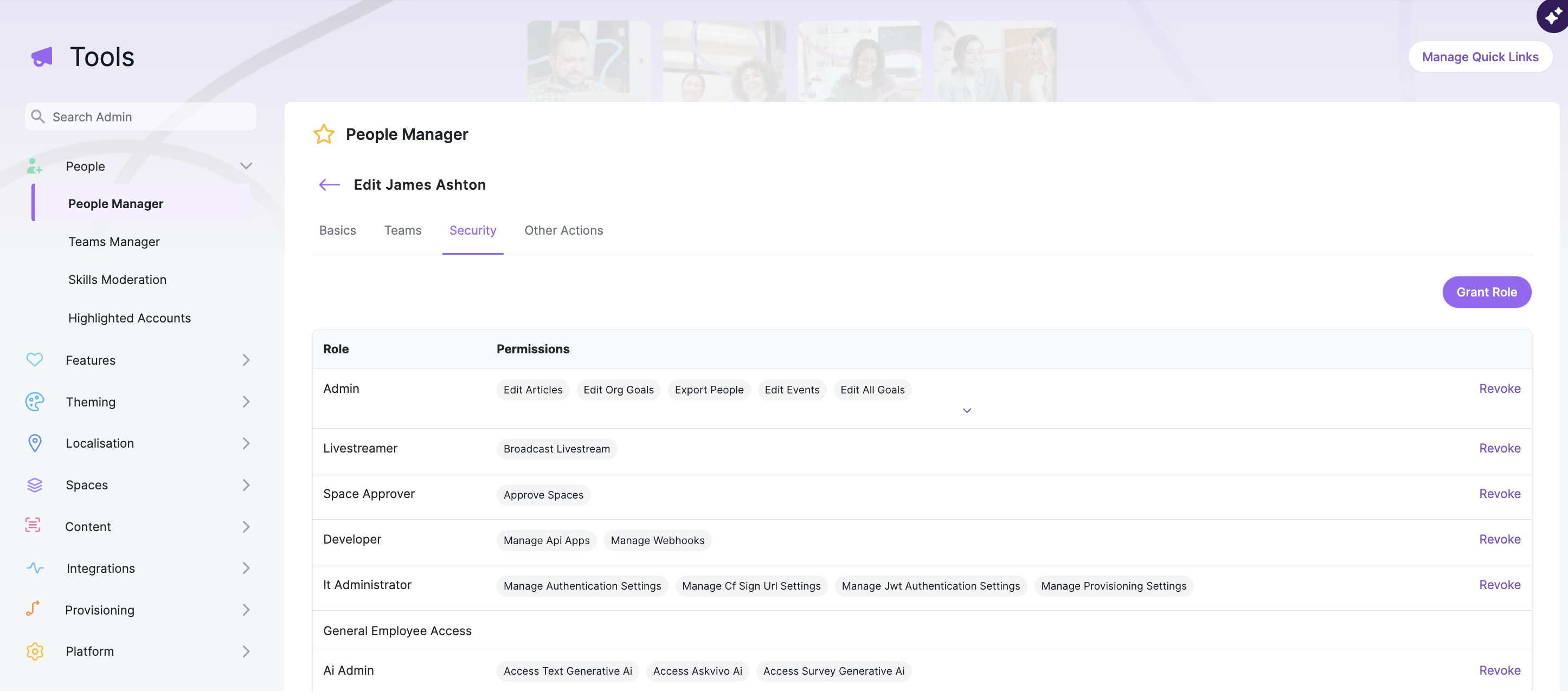Click the Role column header
1568x698 pixels.
coord(336,350)
